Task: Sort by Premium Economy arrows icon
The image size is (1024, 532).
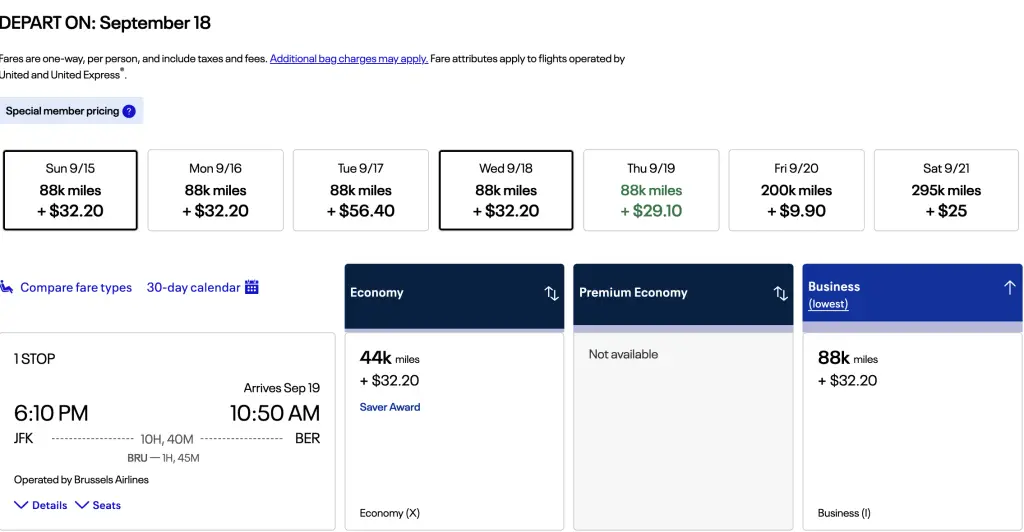Action: (781, 293)
